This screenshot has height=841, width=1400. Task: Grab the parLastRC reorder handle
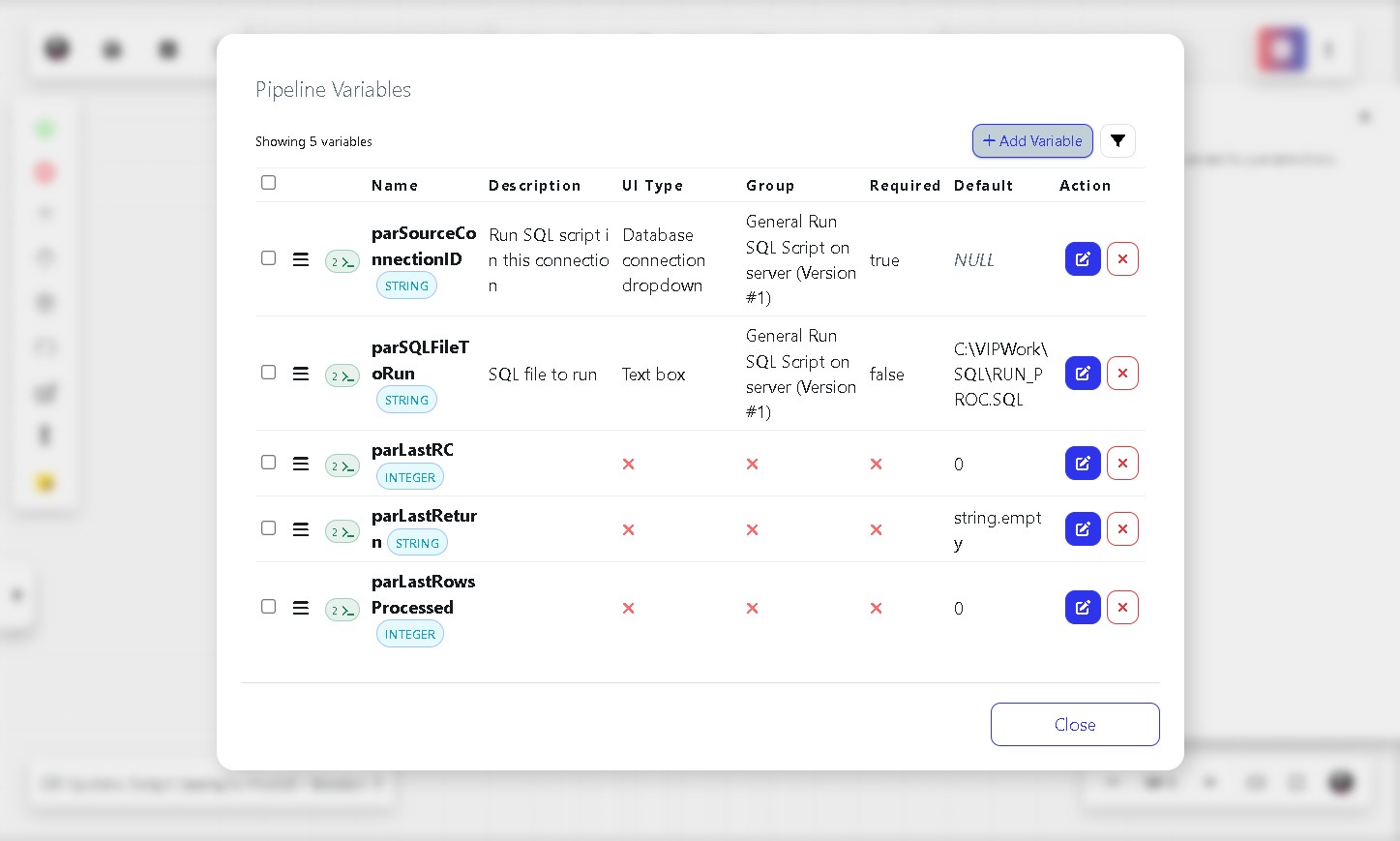301,464
